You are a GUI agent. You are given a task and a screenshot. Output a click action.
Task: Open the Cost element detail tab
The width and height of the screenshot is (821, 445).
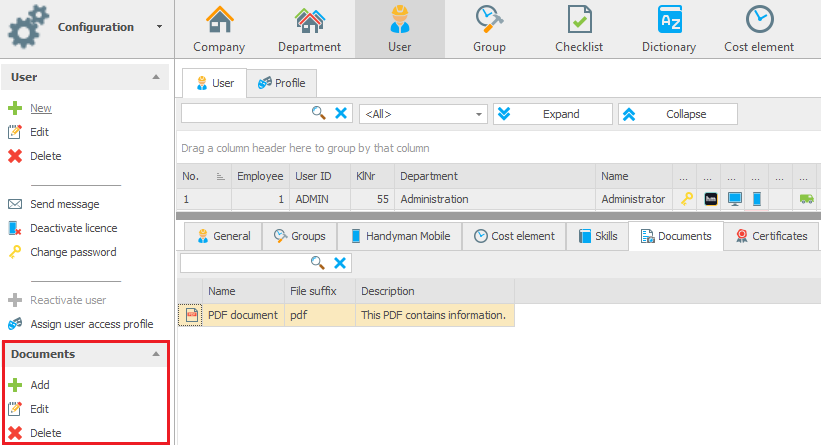[x=514, y=236]
